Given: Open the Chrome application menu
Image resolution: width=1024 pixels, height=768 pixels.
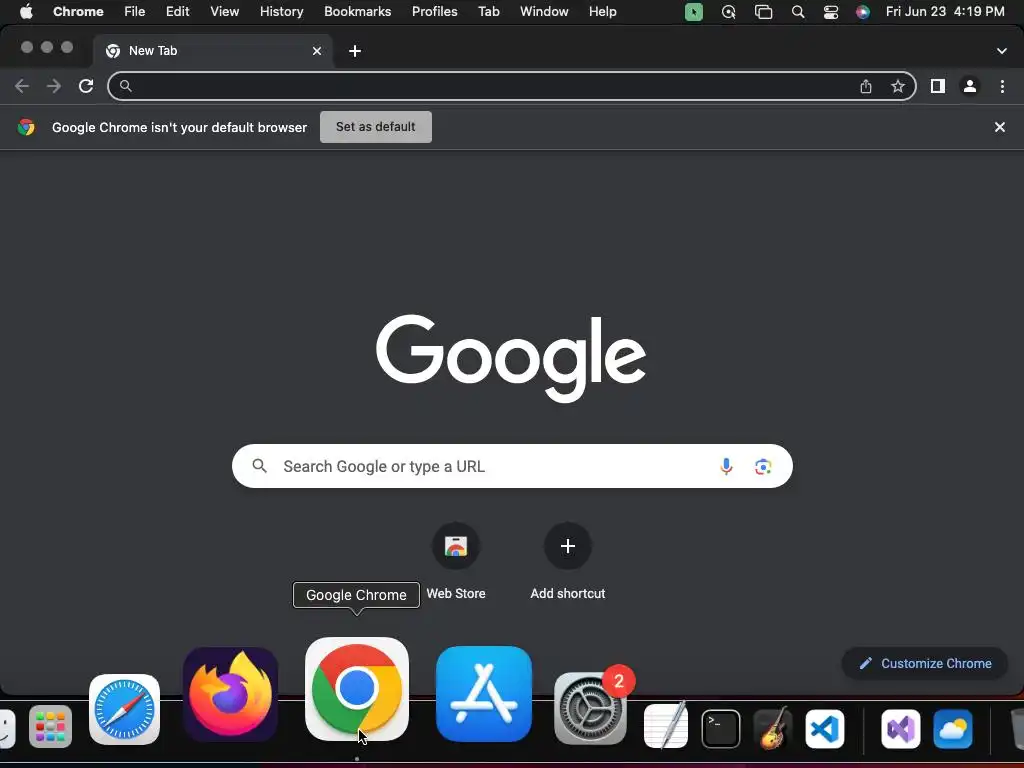Looking at the screenshot, I should (x=78, y=12).
